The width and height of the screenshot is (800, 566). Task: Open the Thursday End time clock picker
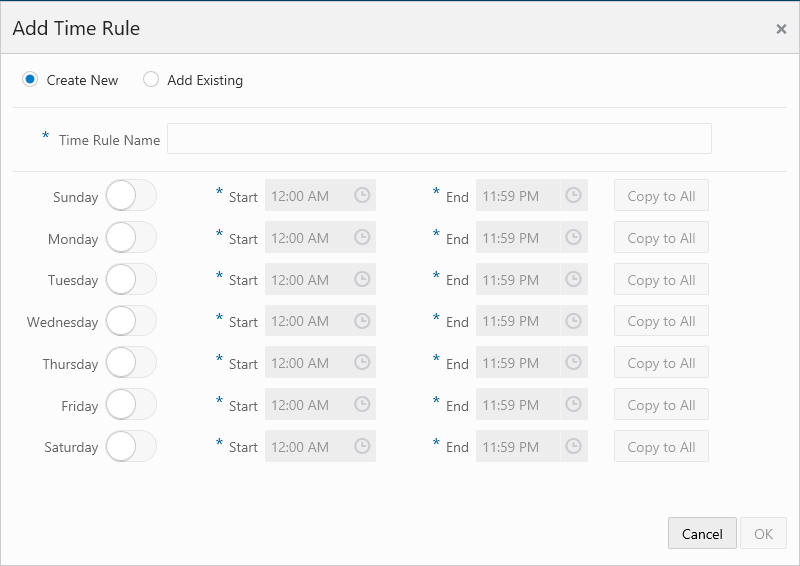click(573, 362)
